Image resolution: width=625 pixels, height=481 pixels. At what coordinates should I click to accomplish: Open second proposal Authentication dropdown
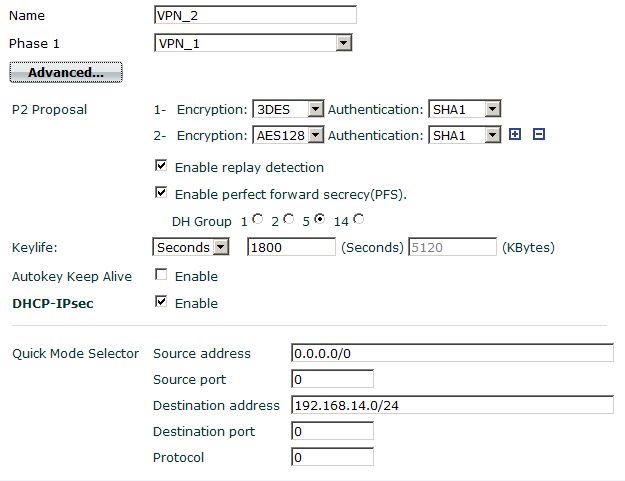(x=464, y=135)
